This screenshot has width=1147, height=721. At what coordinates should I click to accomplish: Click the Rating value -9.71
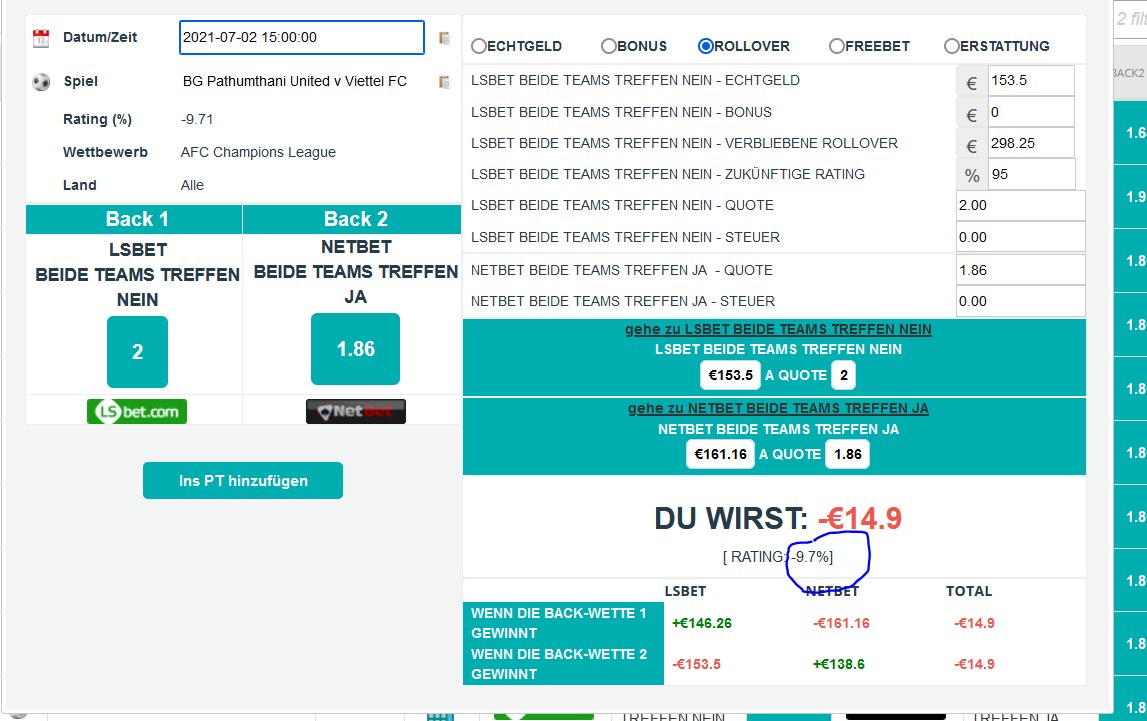pyautogui.click(x=198, y=119)
